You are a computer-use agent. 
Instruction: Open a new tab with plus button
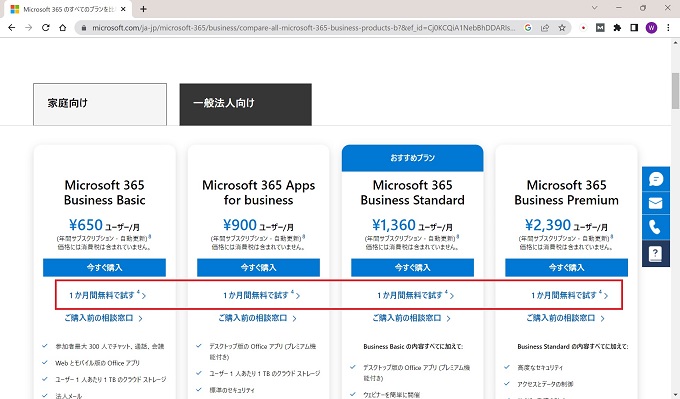(143, 9)
